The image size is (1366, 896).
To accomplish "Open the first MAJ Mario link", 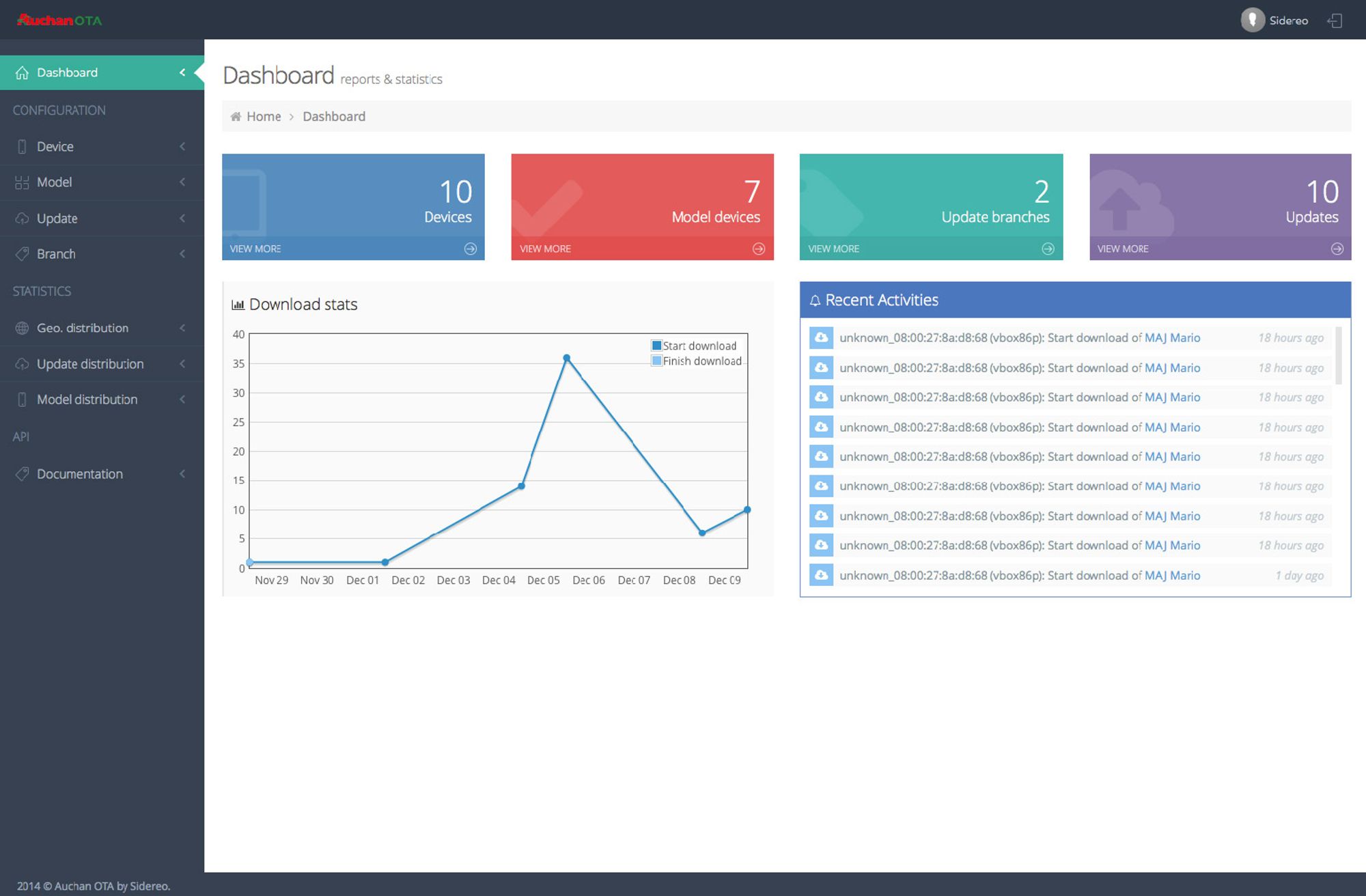I will 1172,337.
